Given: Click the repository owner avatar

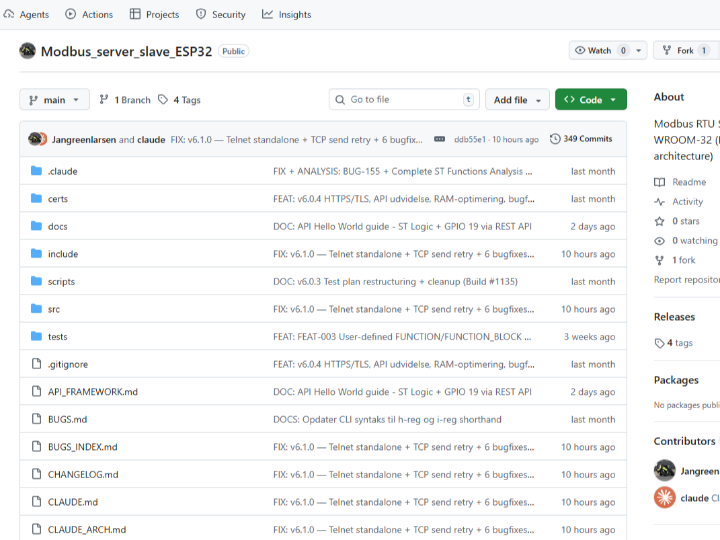Looking at the screenshot, I should [x=28, y=51].
